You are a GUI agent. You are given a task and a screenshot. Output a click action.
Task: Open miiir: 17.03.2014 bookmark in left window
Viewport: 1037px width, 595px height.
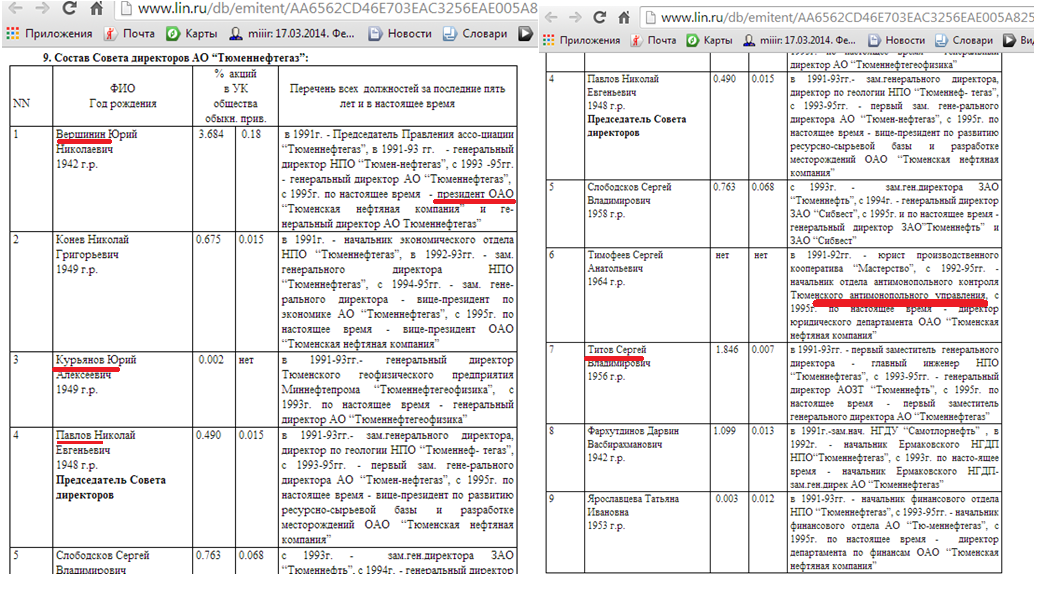292,33
